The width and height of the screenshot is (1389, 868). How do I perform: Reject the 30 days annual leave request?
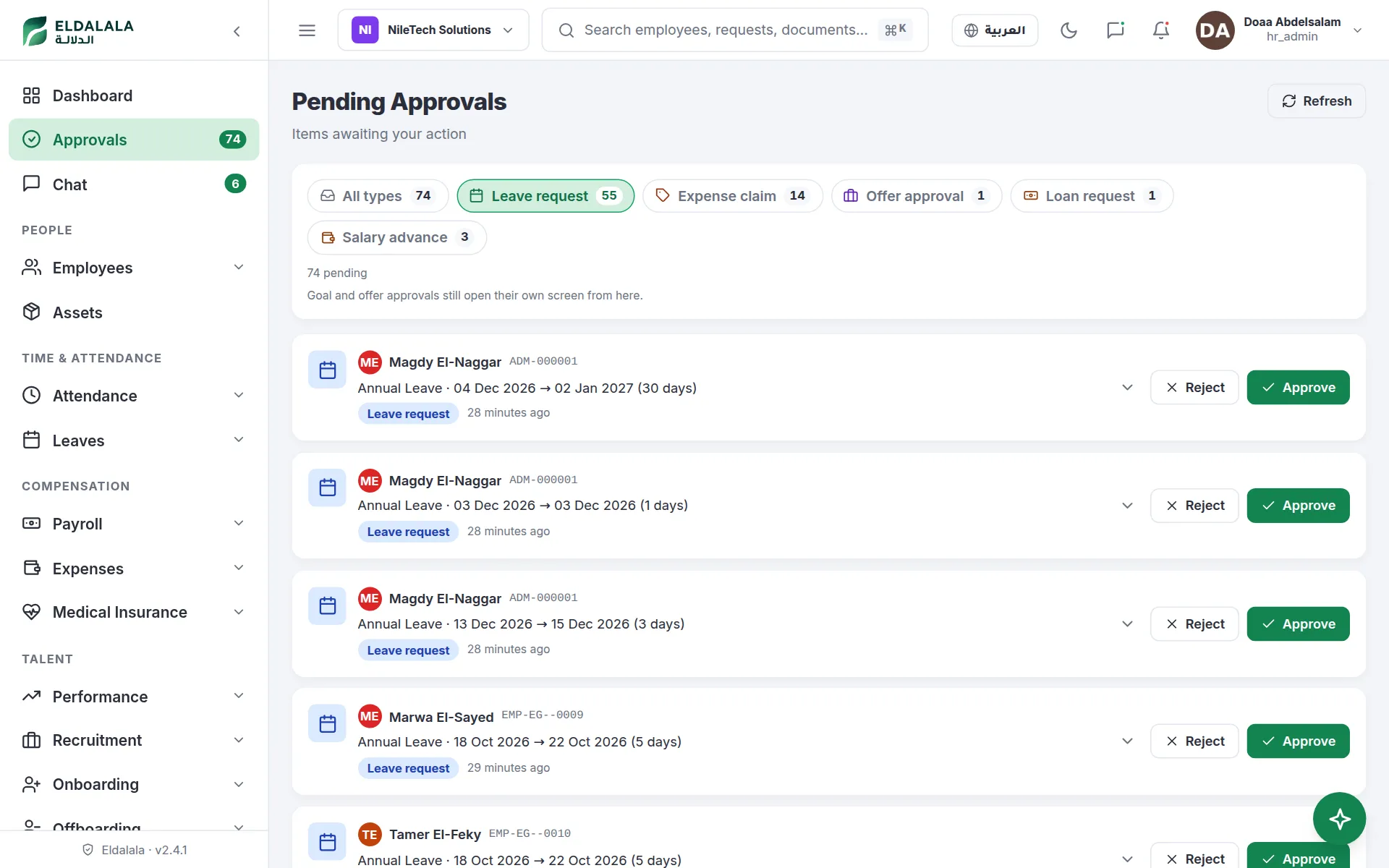tap(1194, 388)
